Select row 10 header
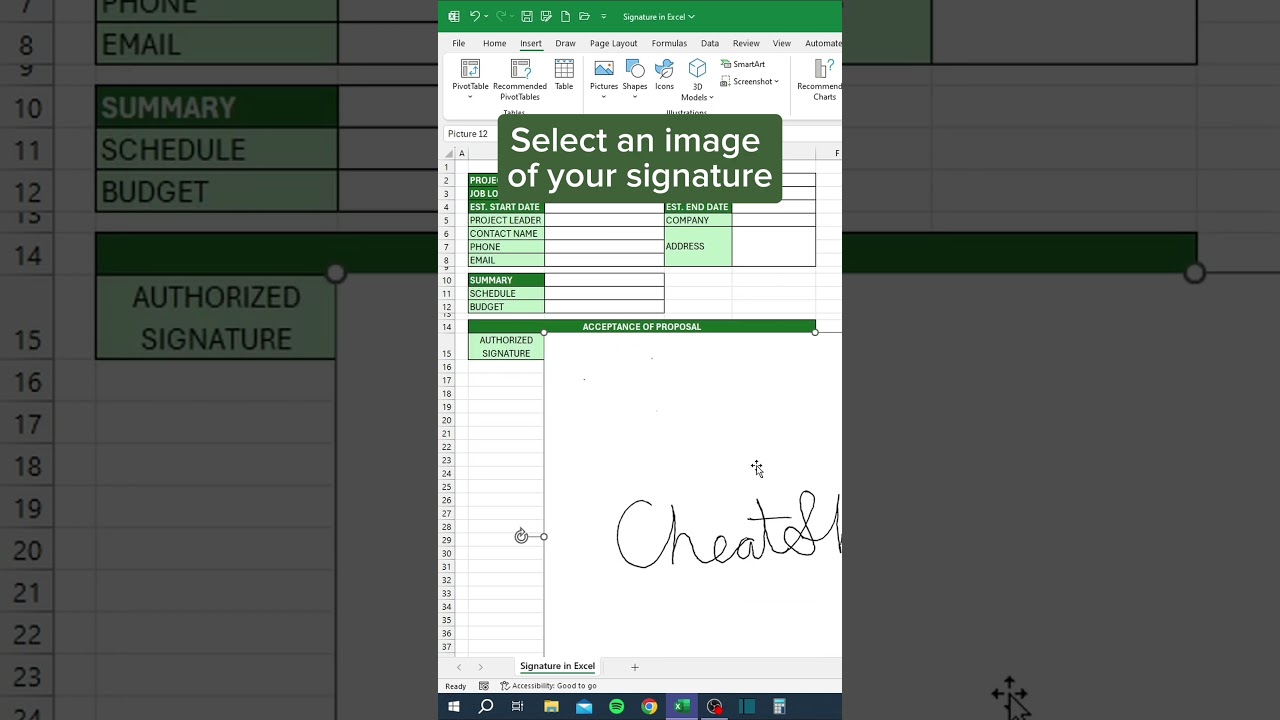This screenshot has width=1280, height=720. click(x=447, y=280)
